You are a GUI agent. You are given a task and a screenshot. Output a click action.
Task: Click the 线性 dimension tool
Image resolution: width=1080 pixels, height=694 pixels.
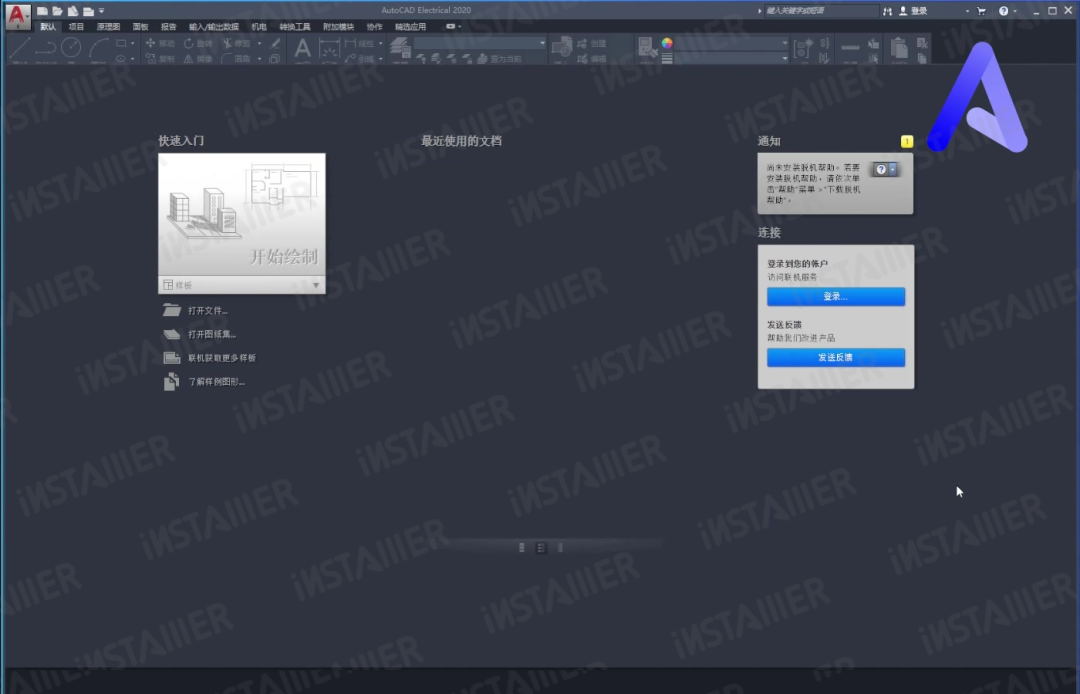(x=360, y=43)
